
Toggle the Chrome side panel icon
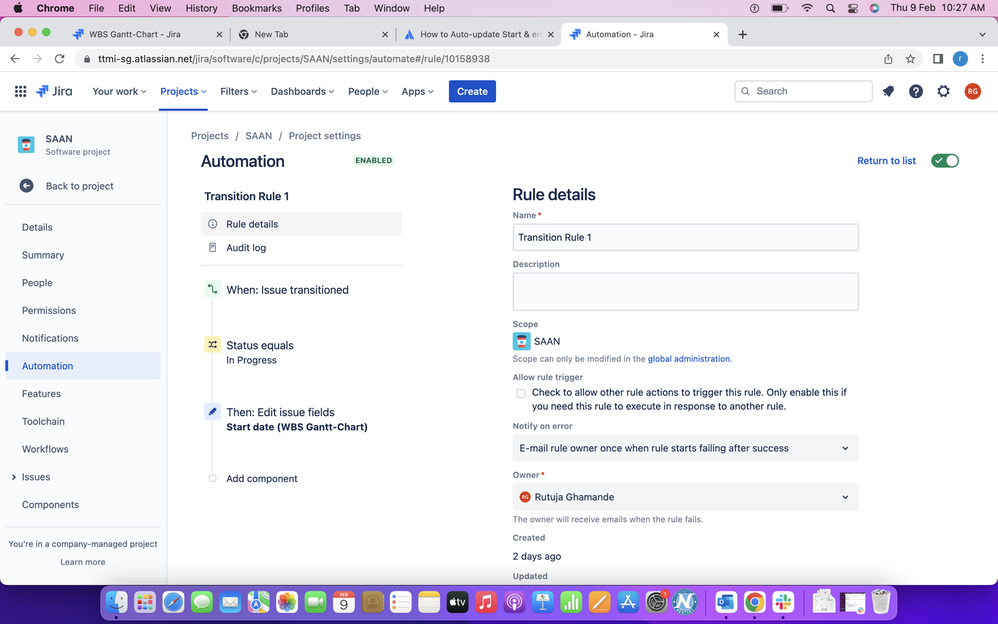(938, 59)
